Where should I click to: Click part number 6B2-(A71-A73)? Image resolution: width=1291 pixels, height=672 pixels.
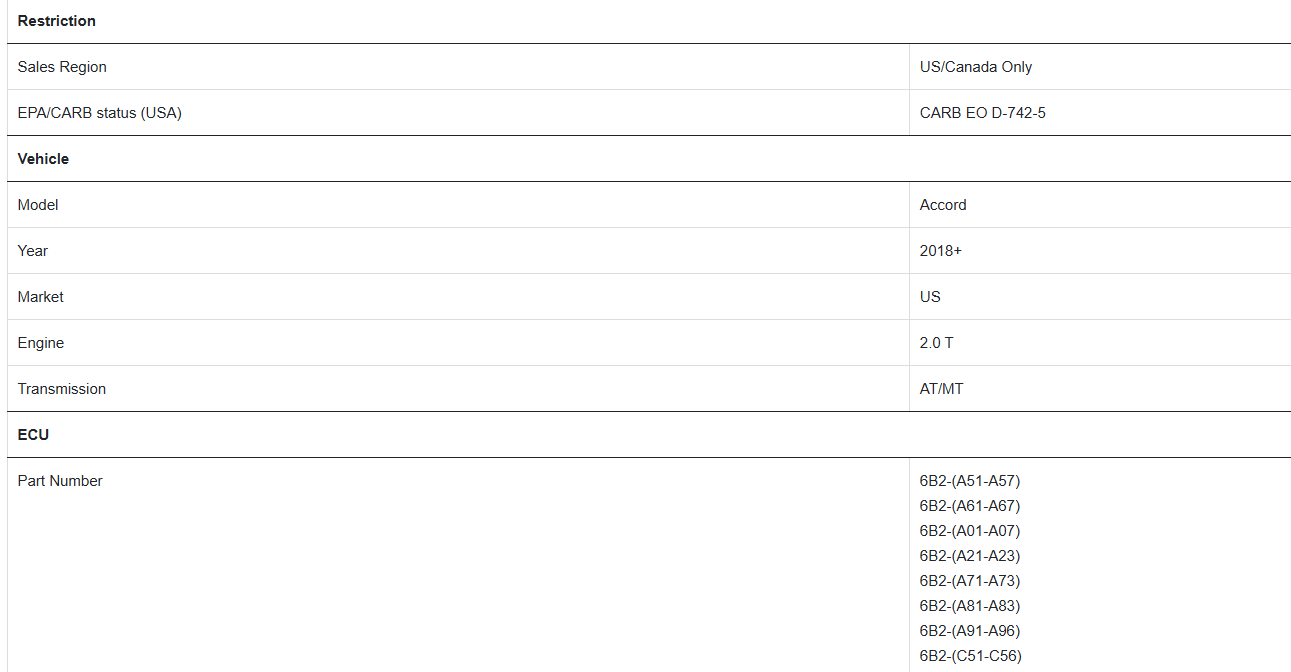point(970,581)
